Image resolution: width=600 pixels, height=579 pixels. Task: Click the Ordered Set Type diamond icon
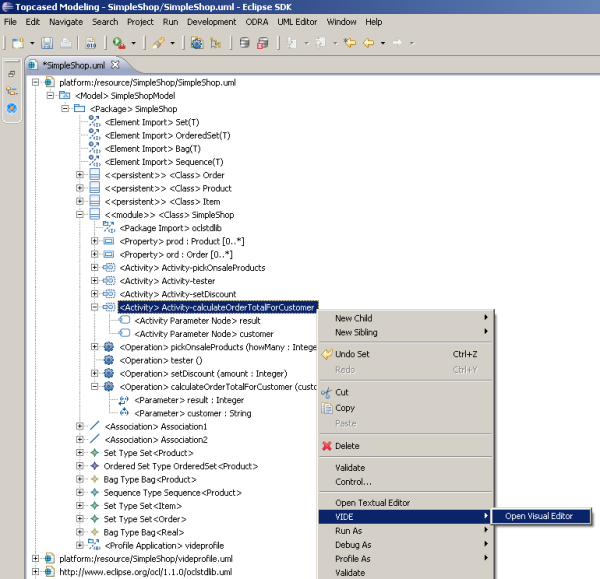click(x=95, y=466)
